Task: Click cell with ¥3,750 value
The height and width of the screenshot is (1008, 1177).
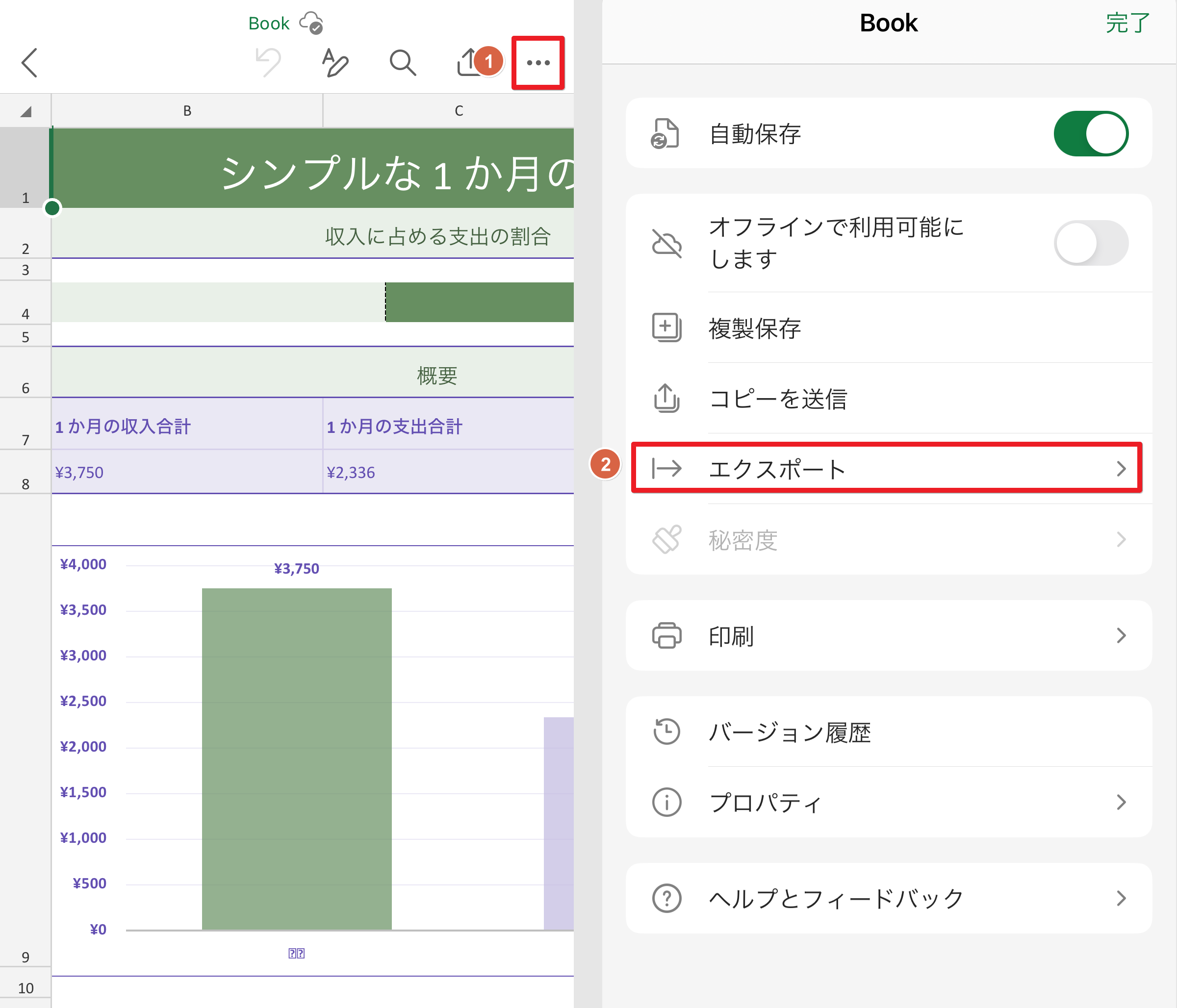Action: [187, 472]
